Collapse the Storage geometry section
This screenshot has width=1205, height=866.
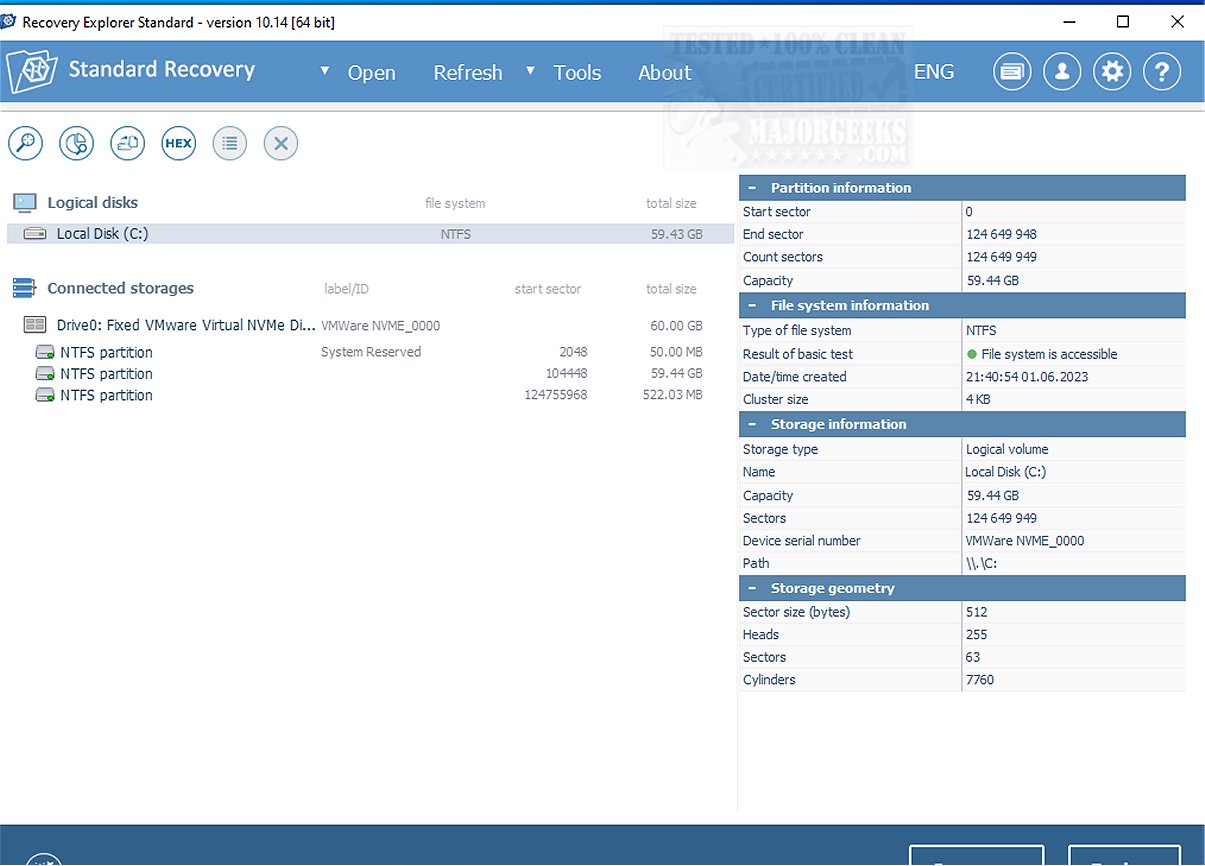(x=751, y=588)
